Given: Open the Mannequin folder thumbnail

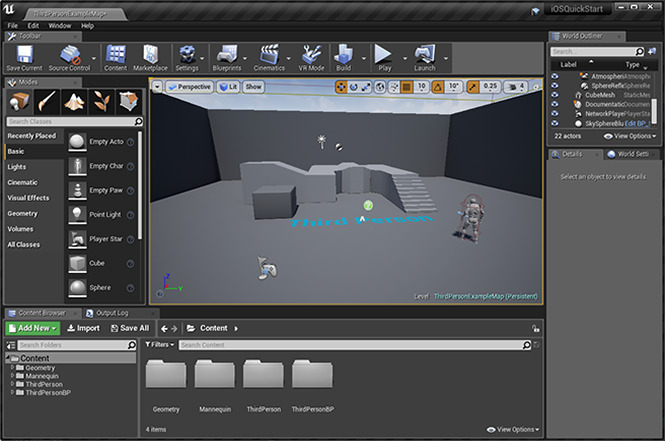Looking at the screenshot, I should (215, 376).
